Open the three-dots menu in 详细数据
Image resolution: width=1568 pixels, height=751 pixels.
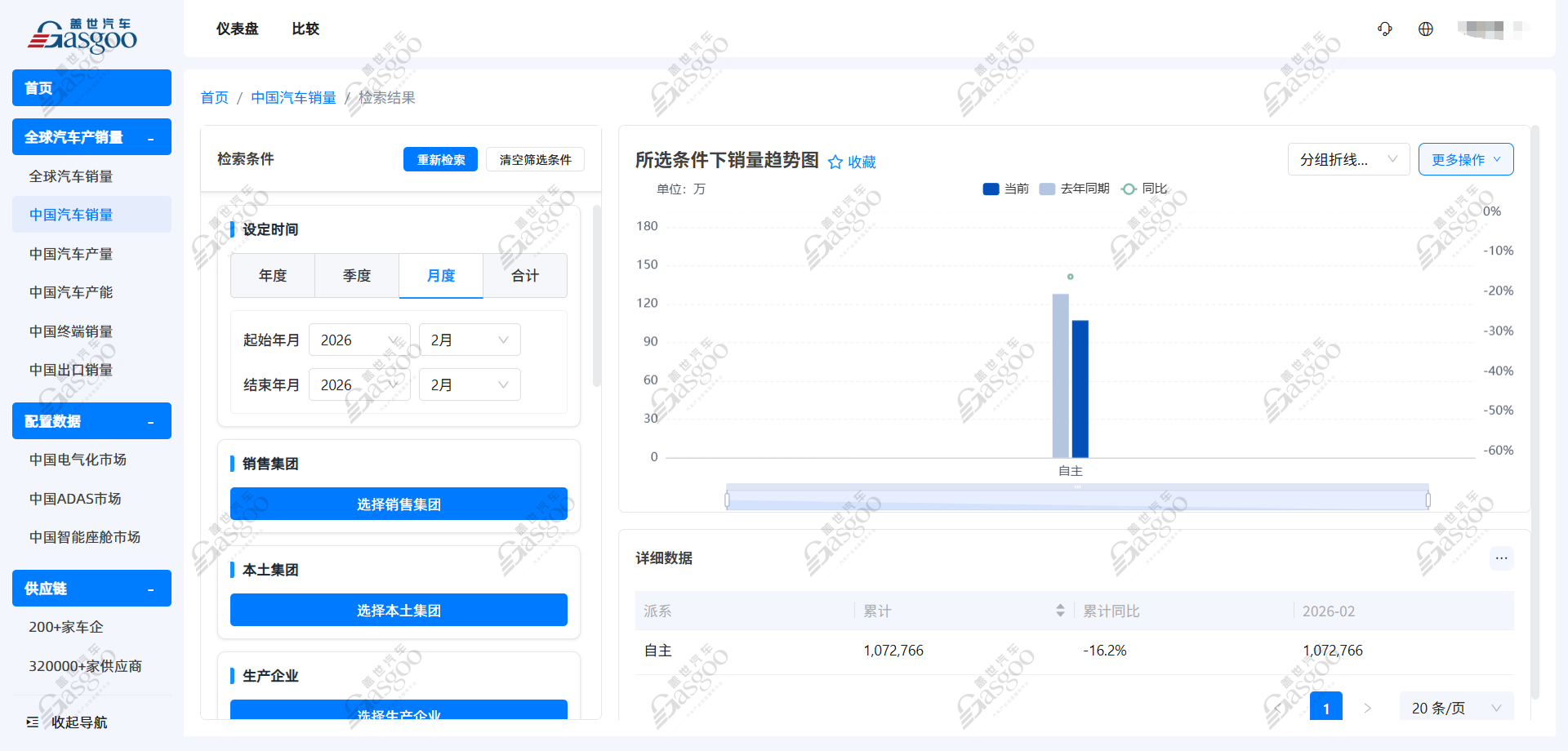(1501, 558)
